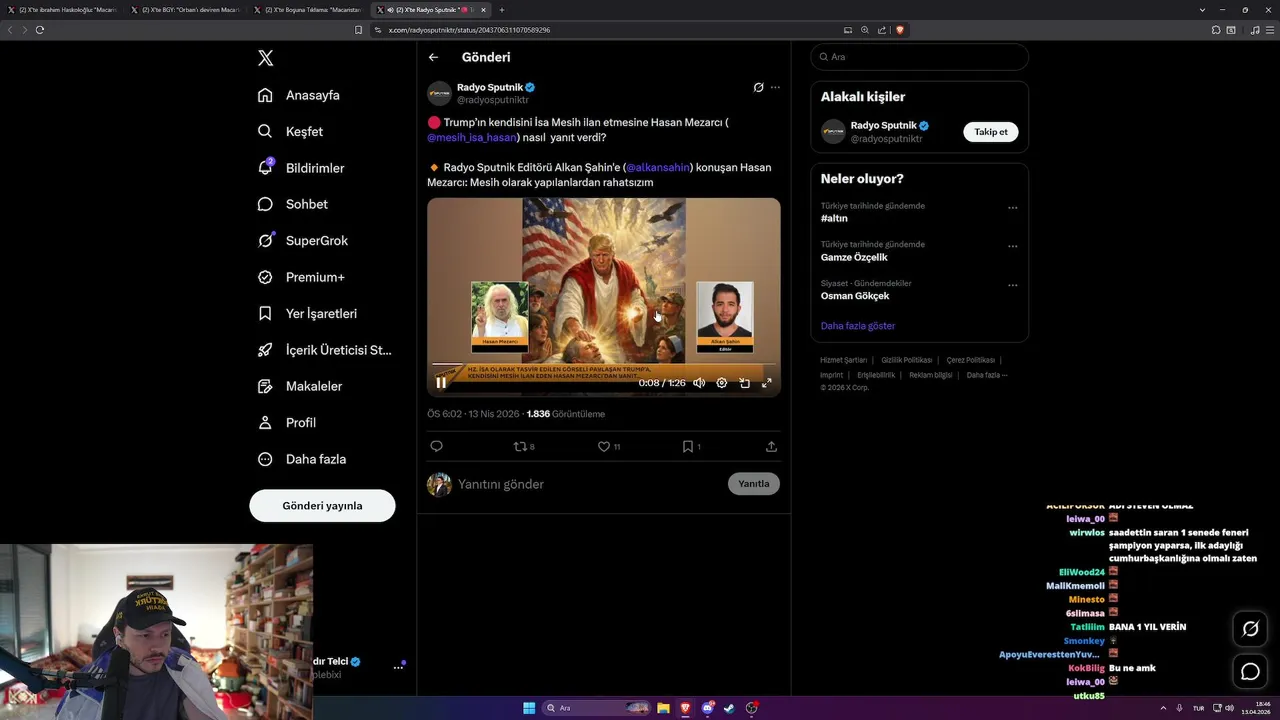
Task: Click Yanıtını gönder reply field
Action: coord(590,484)
